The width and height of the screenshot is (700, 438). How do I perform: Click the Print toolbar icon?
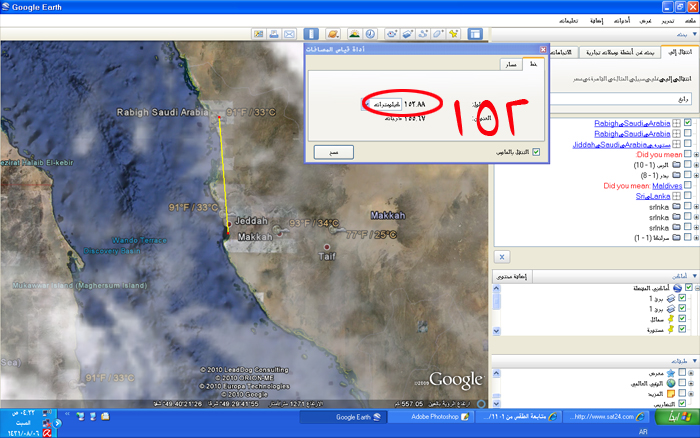click(274, 34)
